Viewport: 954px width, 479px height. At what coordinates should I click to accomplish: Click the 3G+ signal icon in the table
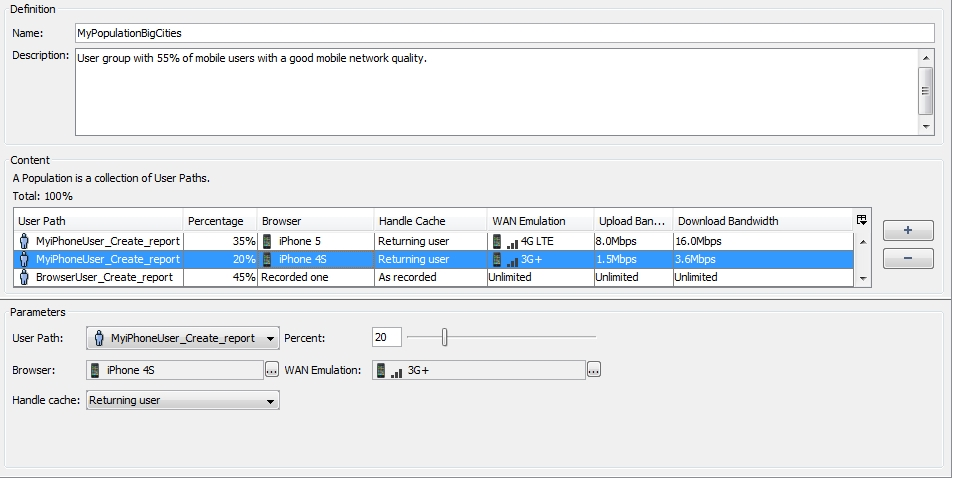click(505, 259)
